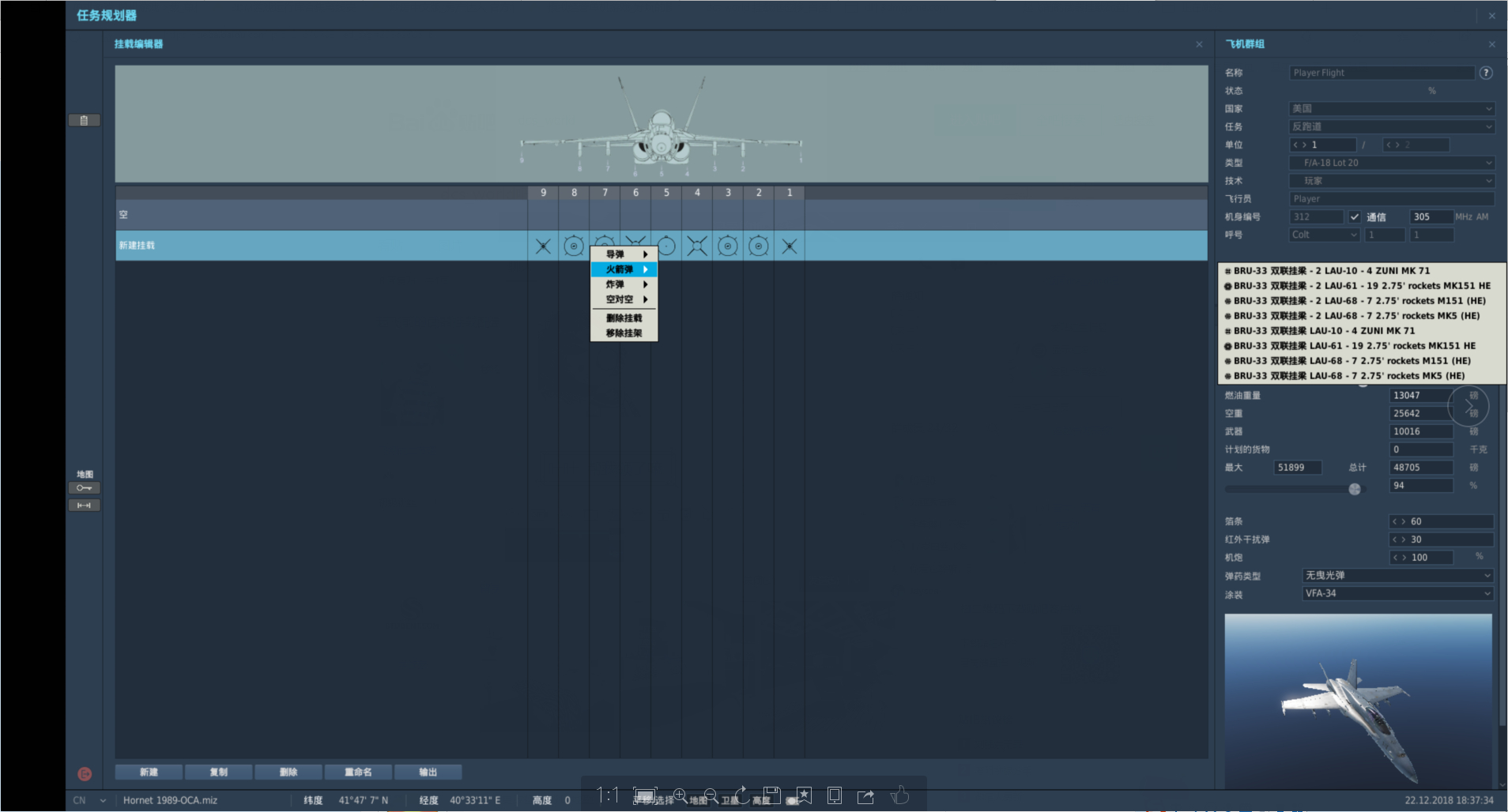Image resolution: width=1508 pixels, height=812 pixels.
Task: Open the 国家 dropdown showing 美国
Action: 1392,108
